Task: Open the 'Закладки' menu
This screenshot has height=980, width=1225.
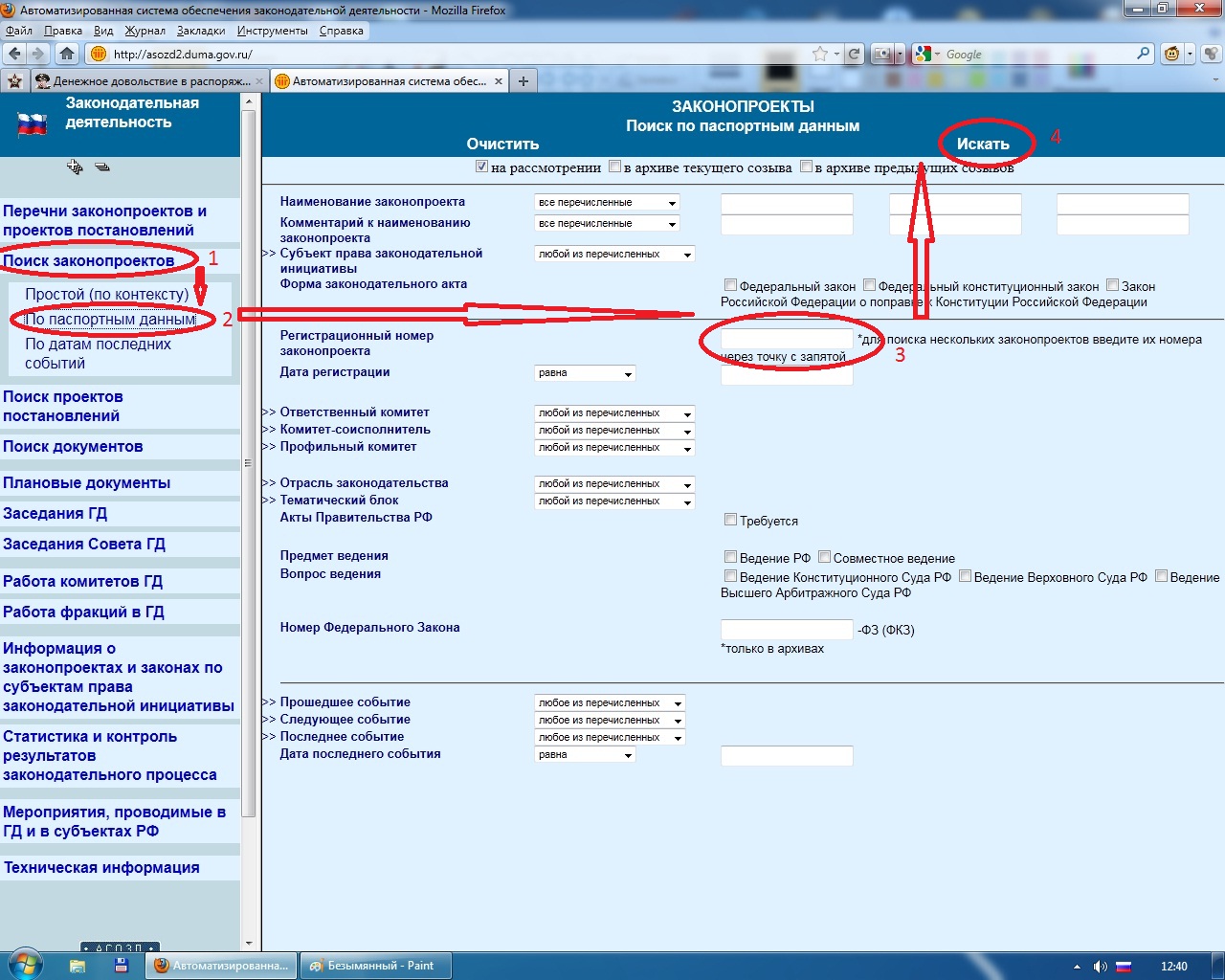Action: pyautogui.click(x=200, y=31)
